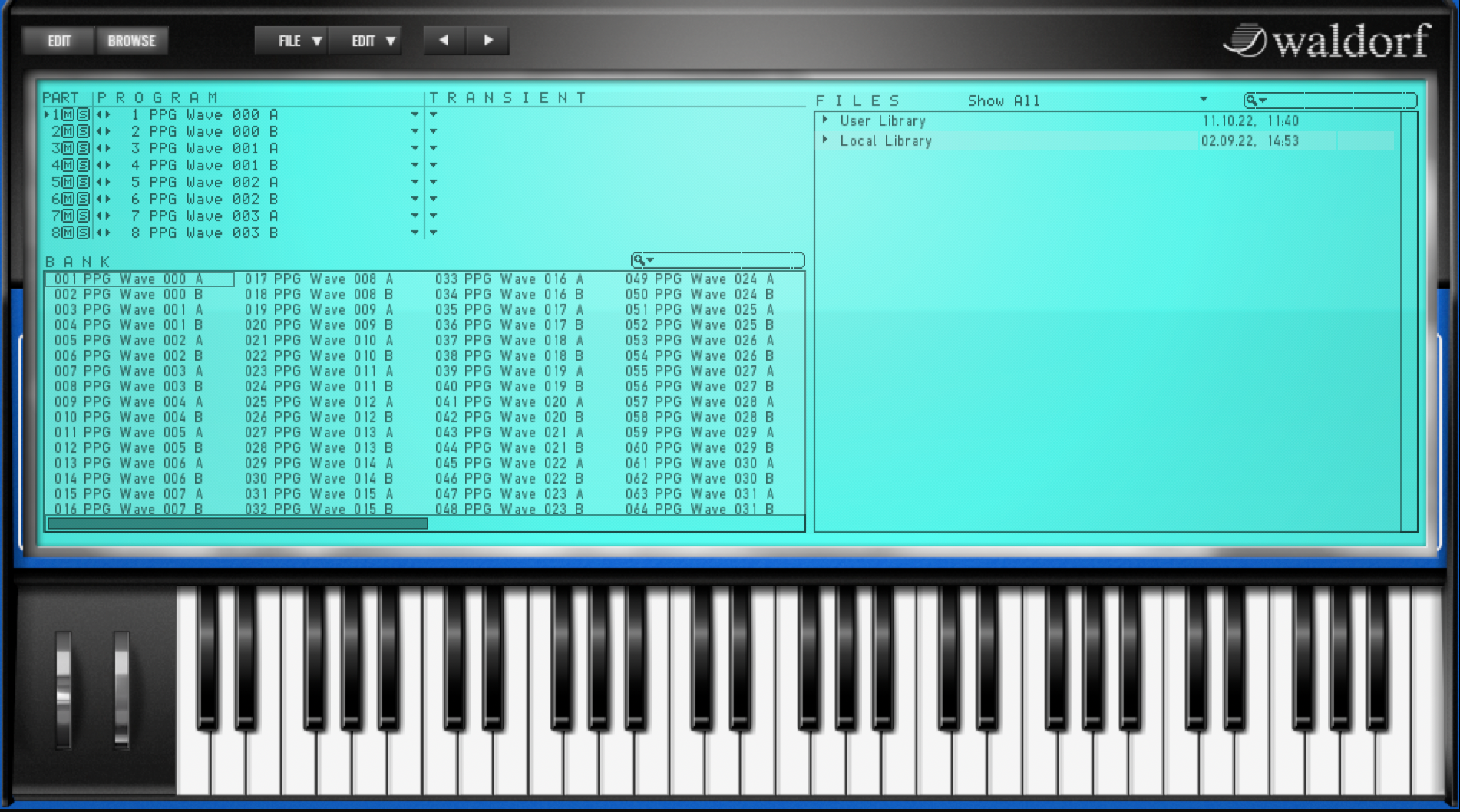This screenshot has width=1460, height=812.
Task: Click the part indicator arrow beside part 1
Action: click(47, 114)
